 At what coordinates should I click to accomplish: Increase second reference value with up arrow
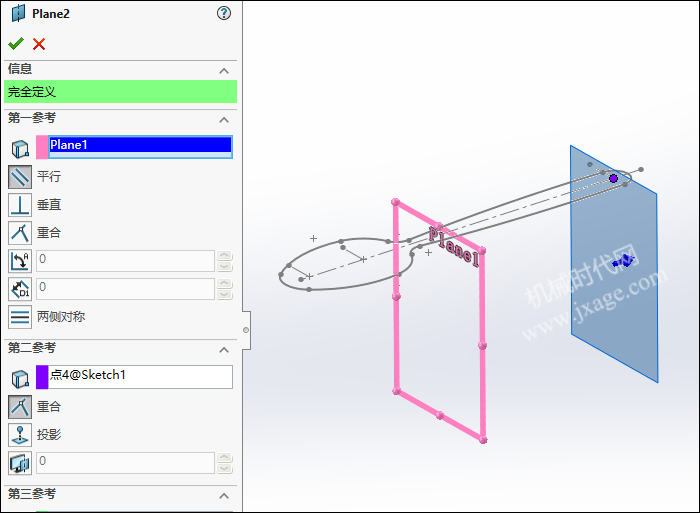(x=225, y=458)
